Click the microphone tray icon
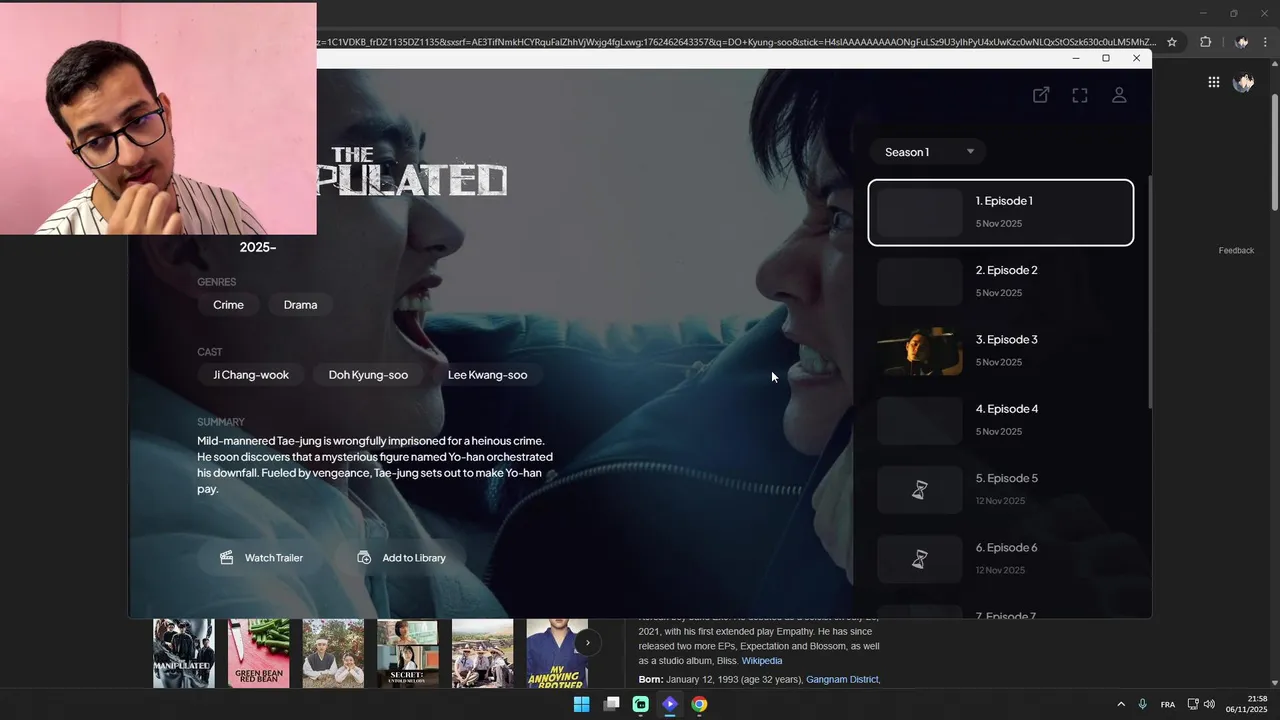 (x=1142, y=704)
